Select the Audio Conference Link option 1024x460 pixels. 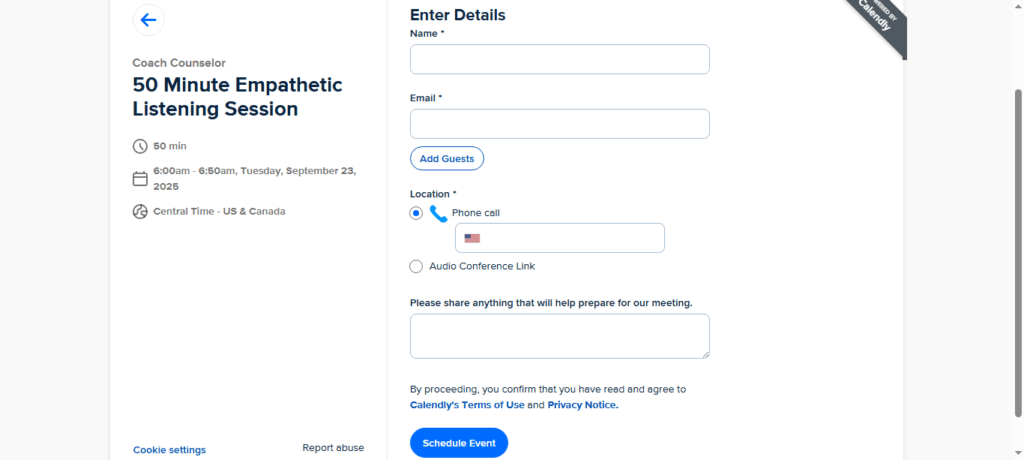[x=416, y=266]
